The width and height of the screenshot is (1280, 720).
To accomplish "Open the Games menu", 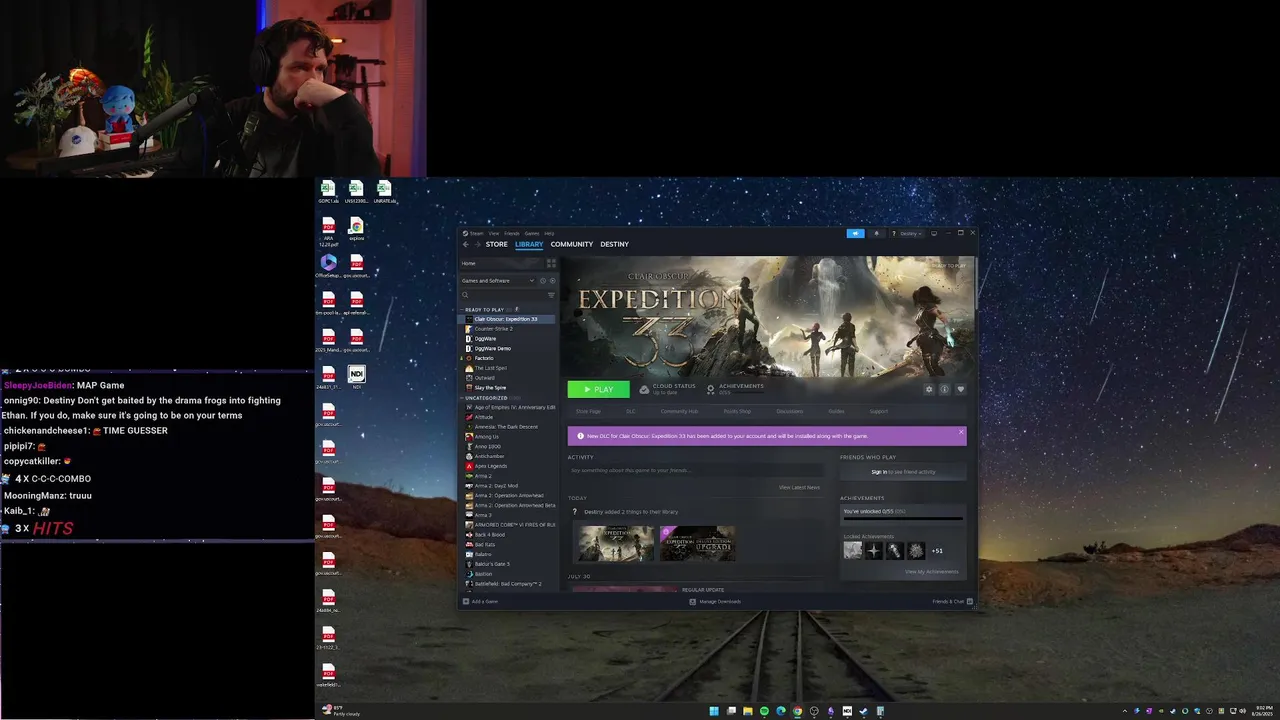I will tap(532, 233).
